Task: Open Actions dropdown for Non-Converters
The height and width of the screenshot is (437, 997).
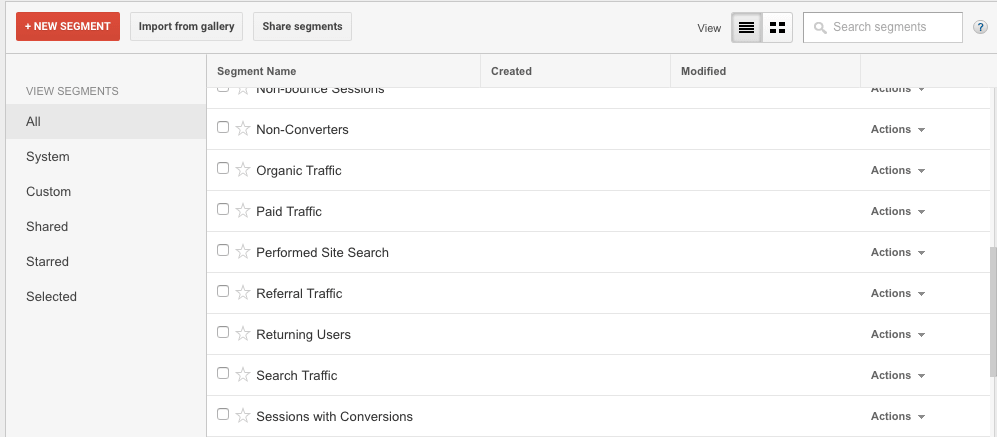Action: [x=898, y=129]
